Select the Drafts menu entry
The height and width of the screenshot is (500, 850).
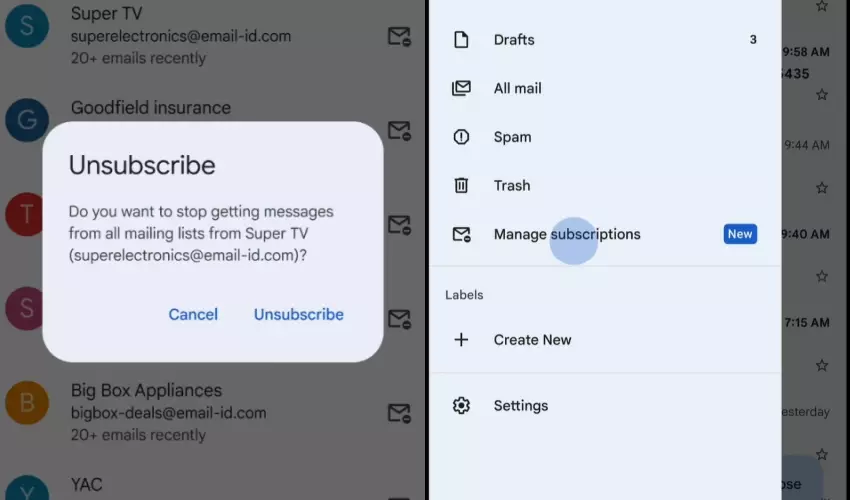514,40
